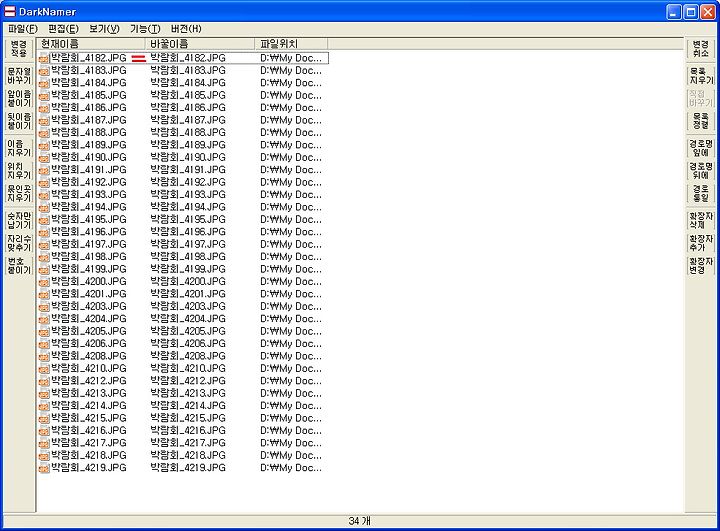Click the new name for 박람회_4206.JPG

[x=188, y=344]
